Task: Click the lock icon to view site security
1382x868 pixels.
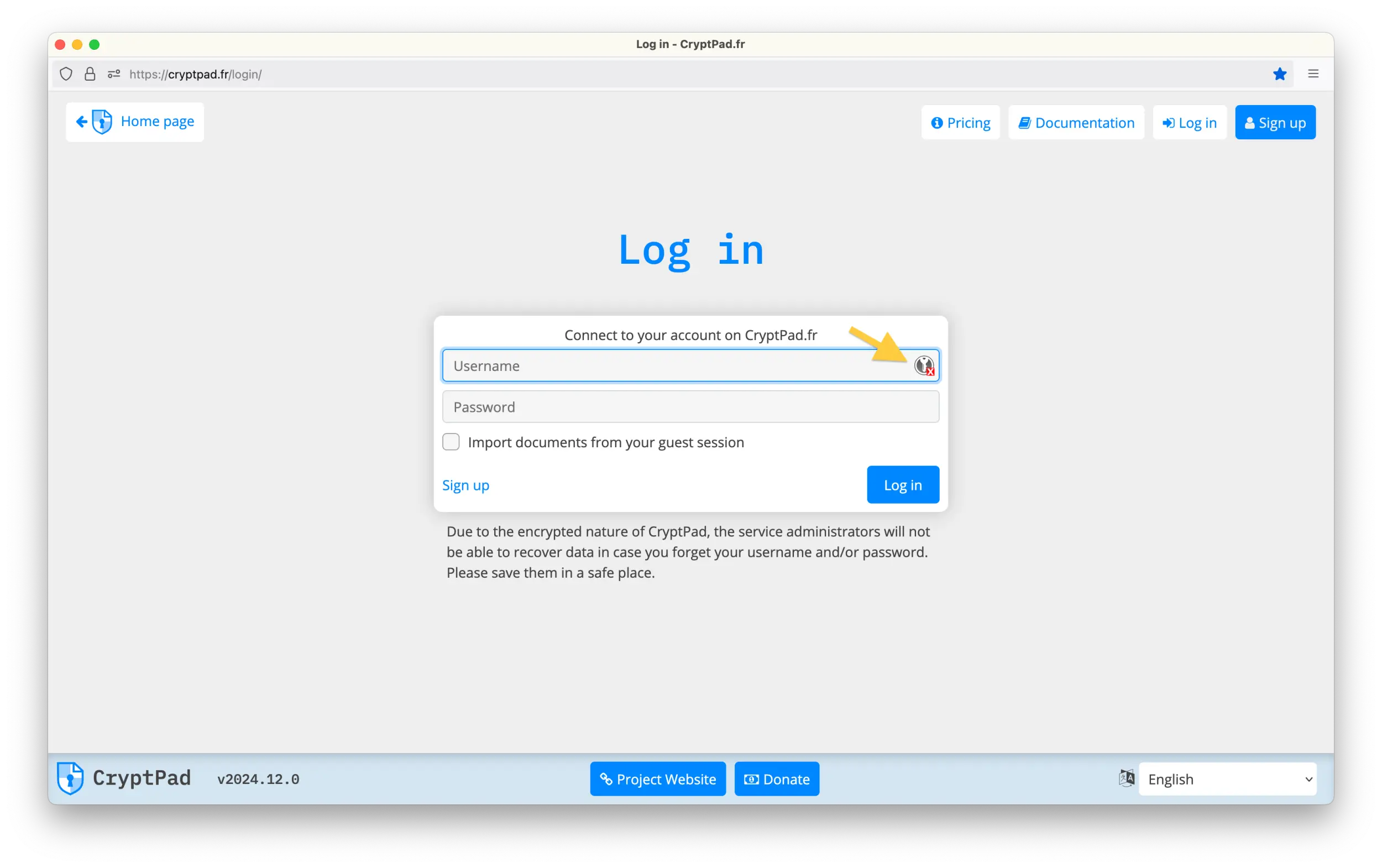Action: 90,74
